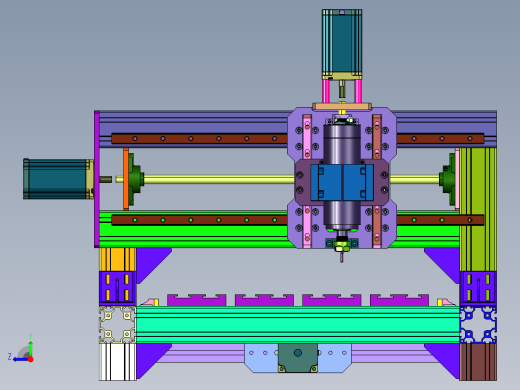Image resolution: width=520 pixels, height=390 pixels.
Task: Select the leftmost magenta T-slot table plate
Action: [x=197, y=300]
